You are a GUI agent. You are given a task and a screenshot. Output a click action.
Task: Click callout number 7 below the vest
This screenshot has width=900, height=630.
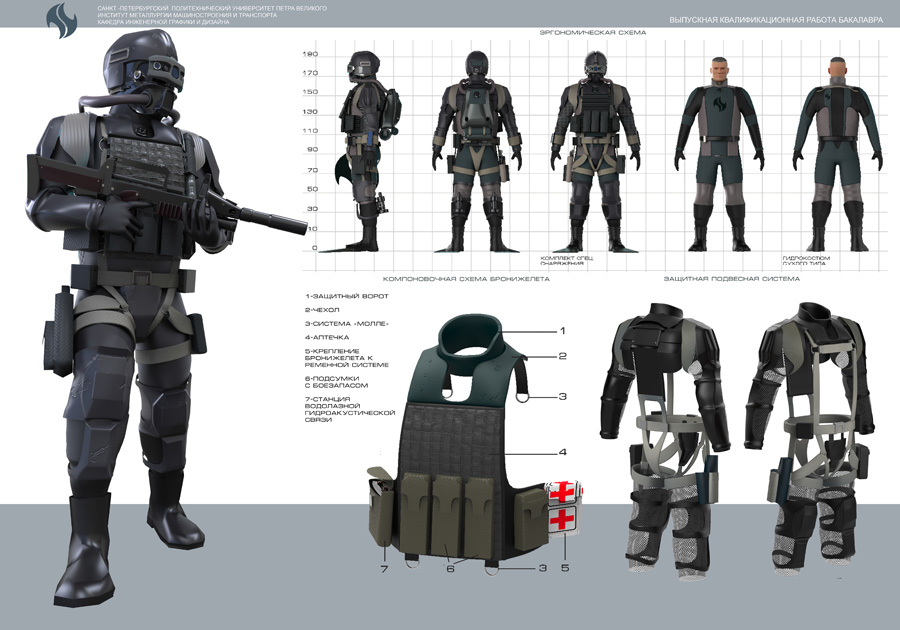[385, 569]
